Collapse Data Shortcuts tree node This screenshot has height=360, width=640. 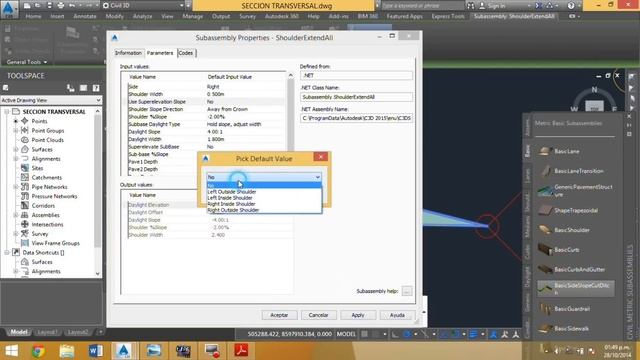click(x=7, y=253)
